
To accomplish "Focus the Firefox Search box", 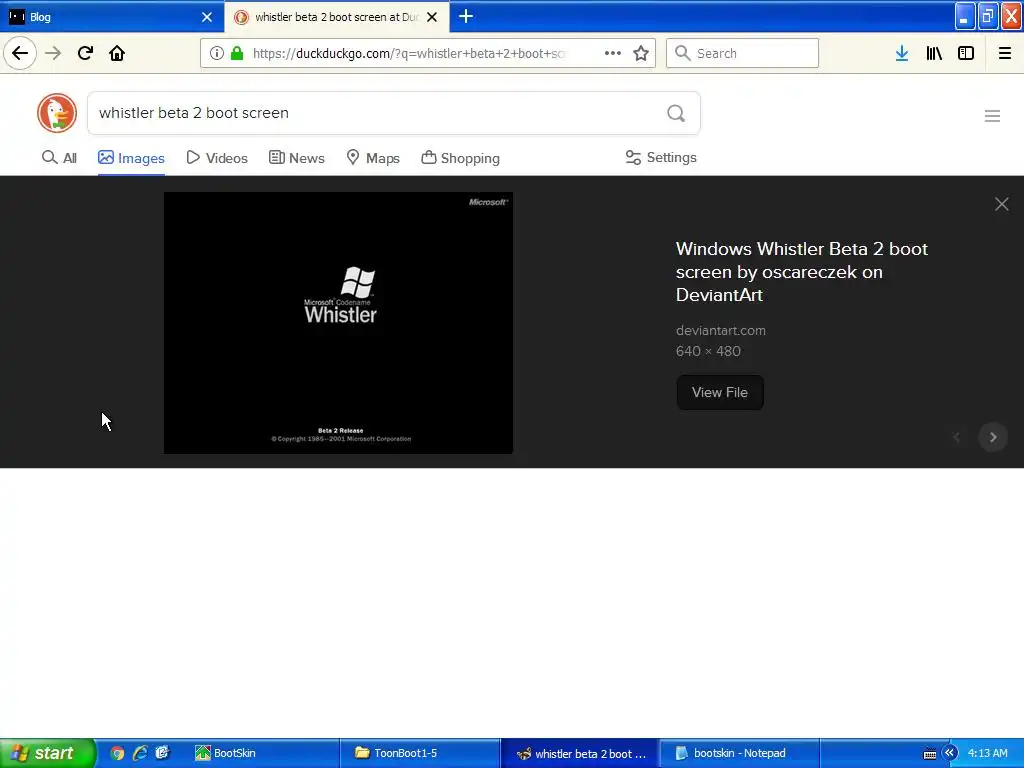I will tap(743, 53).
